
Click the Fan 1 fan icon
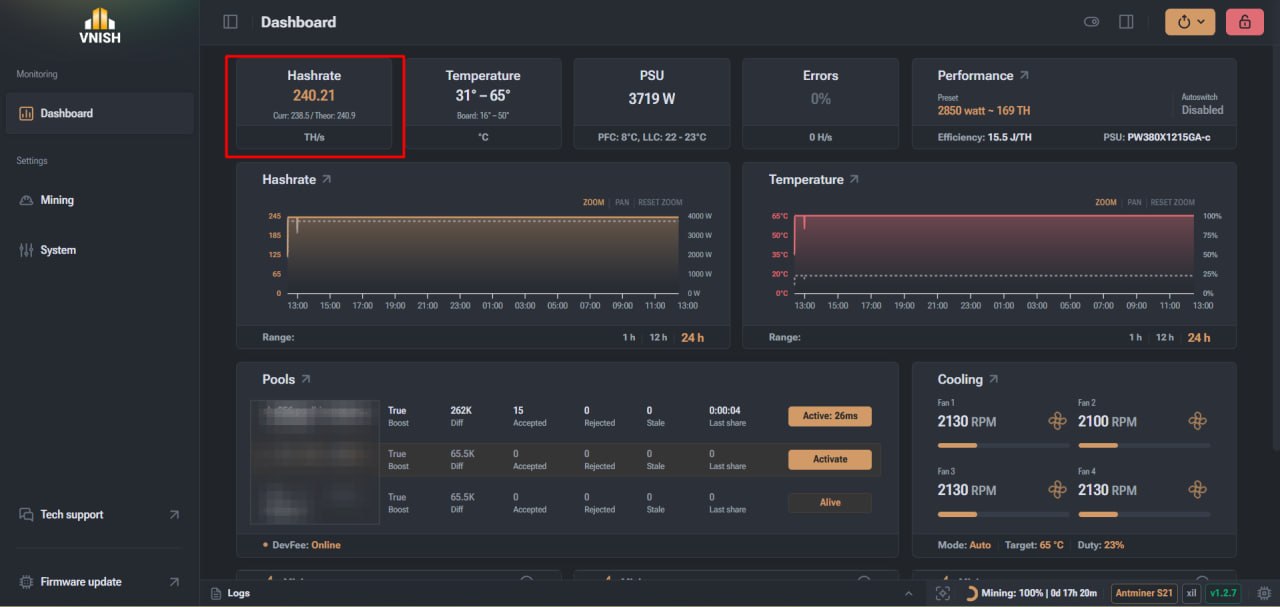coord(1057,421)
